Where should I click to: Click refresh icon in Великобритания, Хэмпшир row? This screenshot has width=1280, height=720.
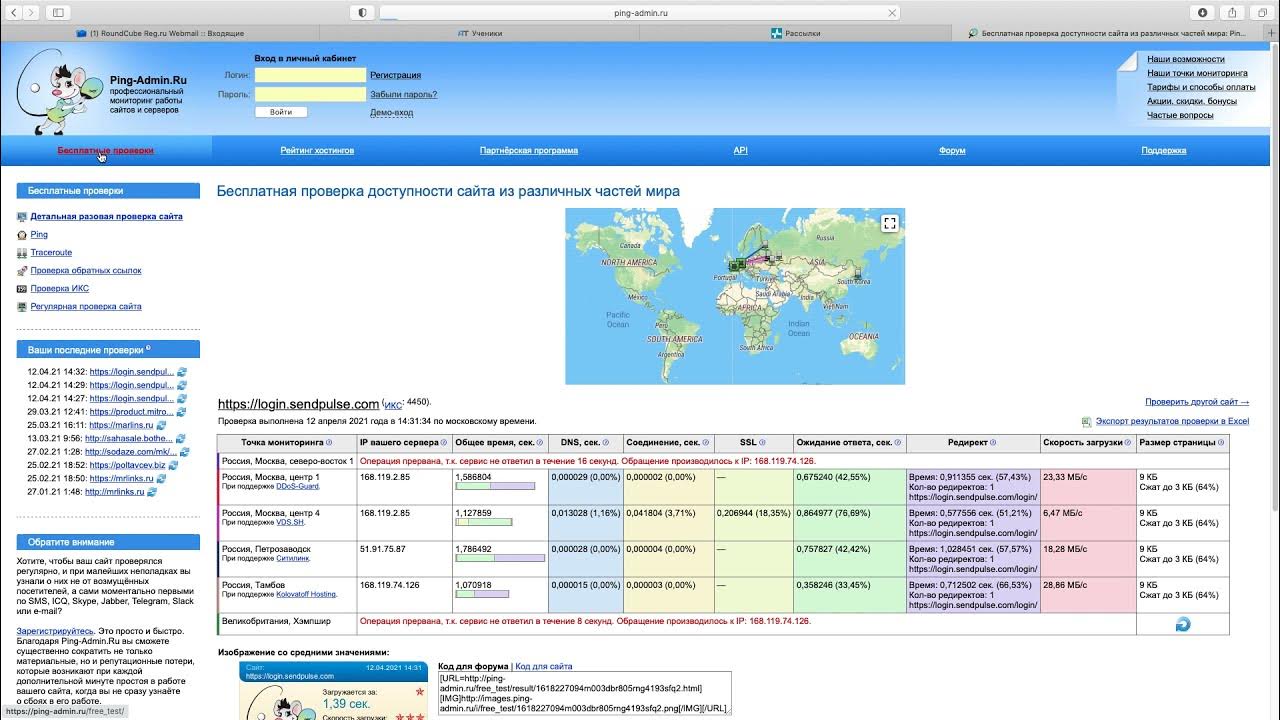[x=1182, y=624]
